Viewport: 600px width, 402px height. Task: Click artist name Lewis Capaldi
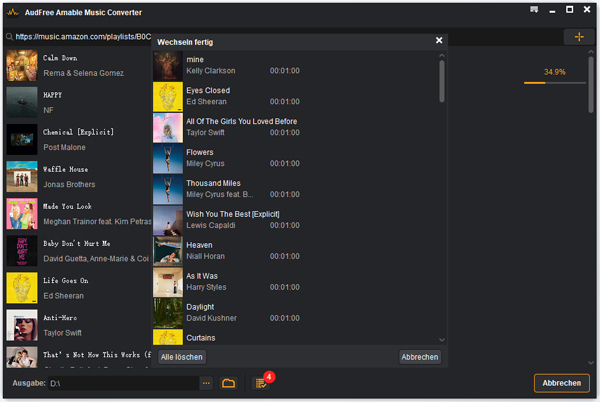click(x=211, y=225)
